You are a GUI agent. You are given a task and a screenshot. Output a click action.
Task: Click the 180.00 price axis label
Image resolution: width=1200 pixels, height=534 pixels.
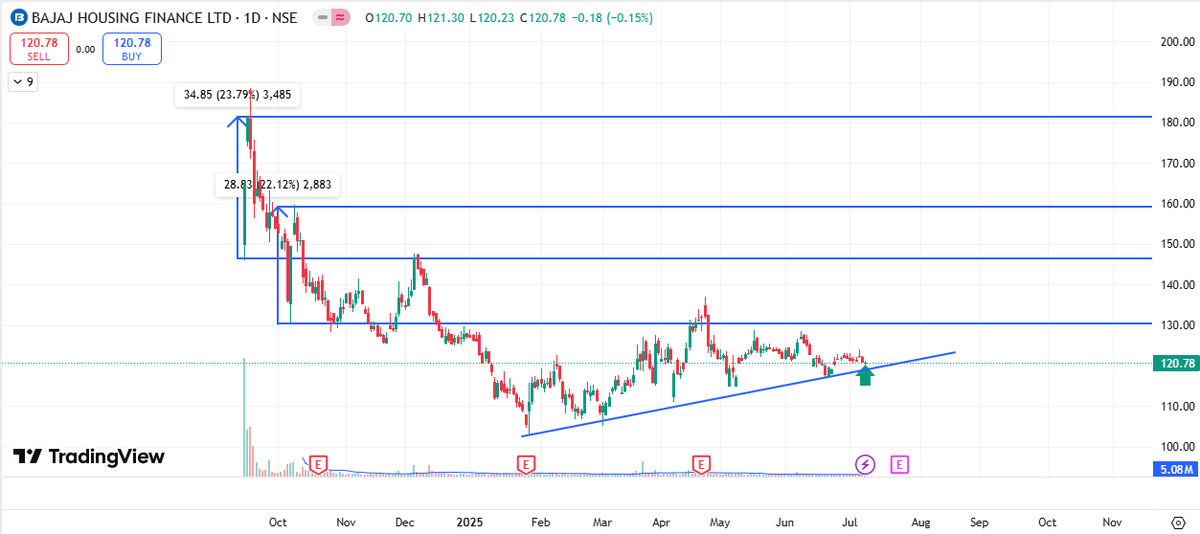(x=1177, y=122)
